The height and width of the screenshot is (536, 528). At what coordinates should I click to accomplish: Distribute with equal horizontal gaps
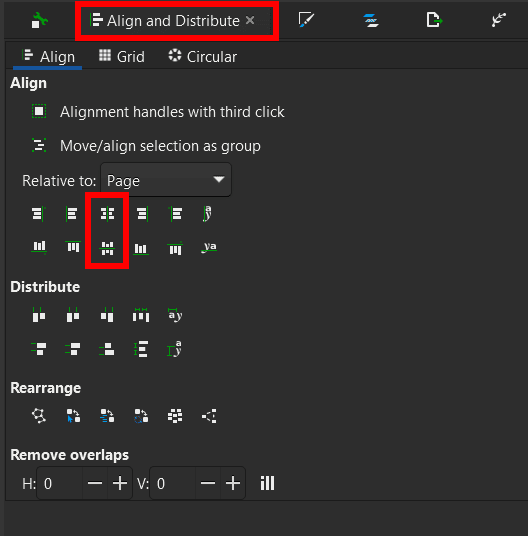[141, 315]
